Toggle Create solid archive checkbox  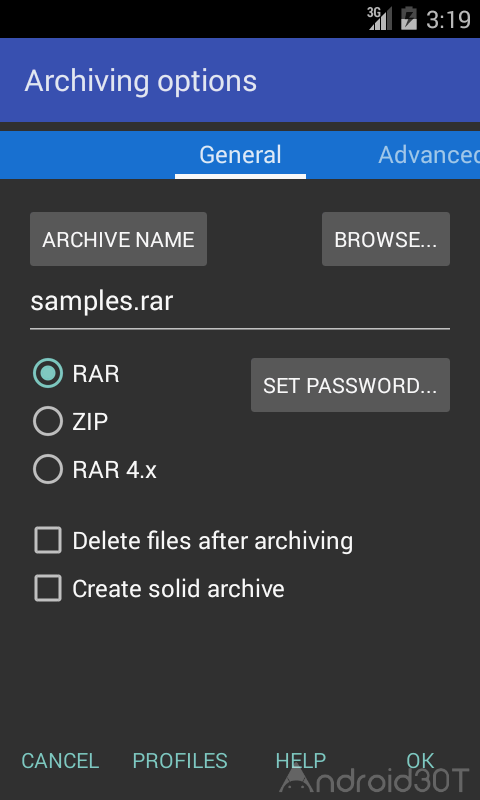pyautogui.click(x=48, y=588)
